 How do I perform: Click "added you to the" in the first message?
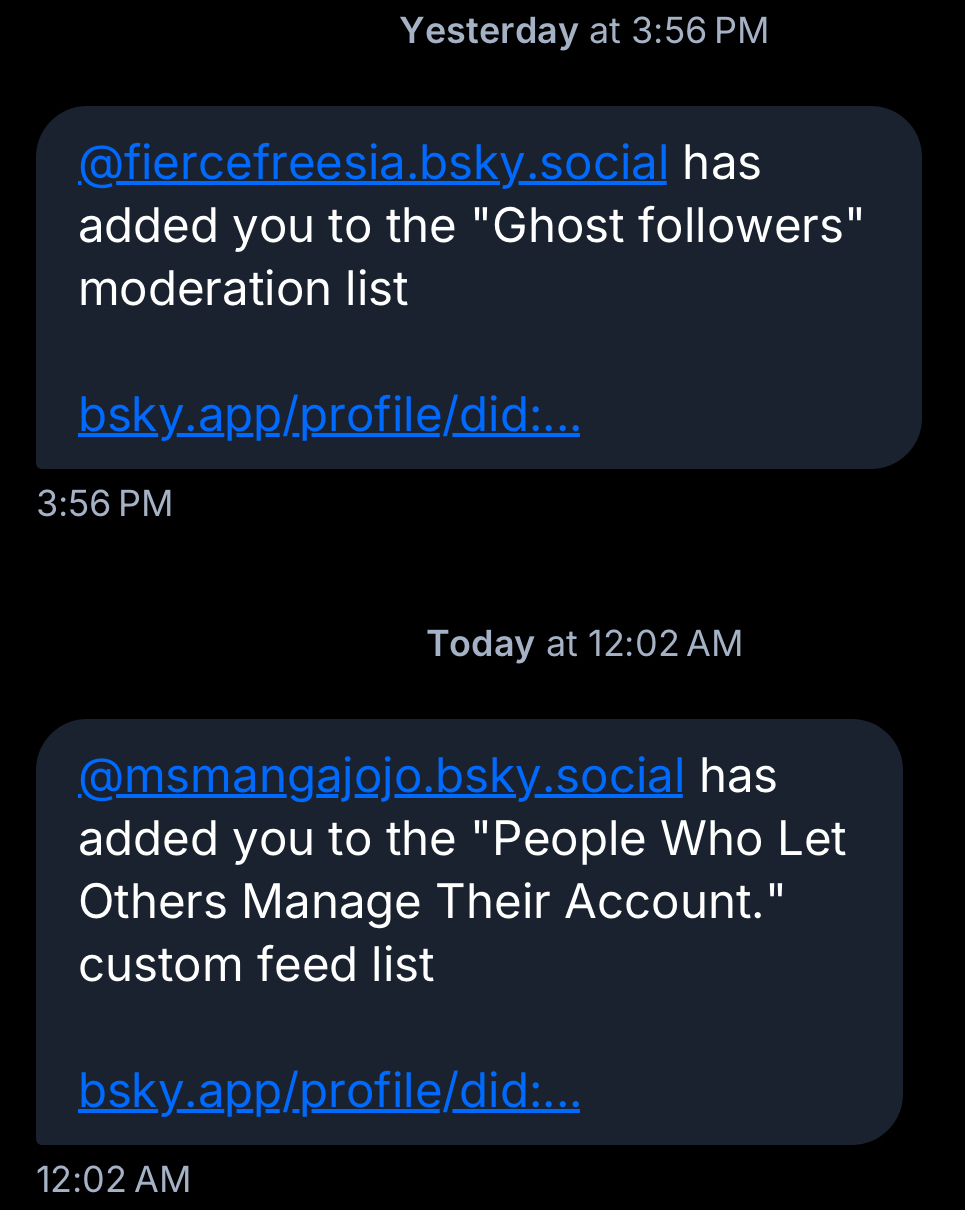tap(265, 227)
